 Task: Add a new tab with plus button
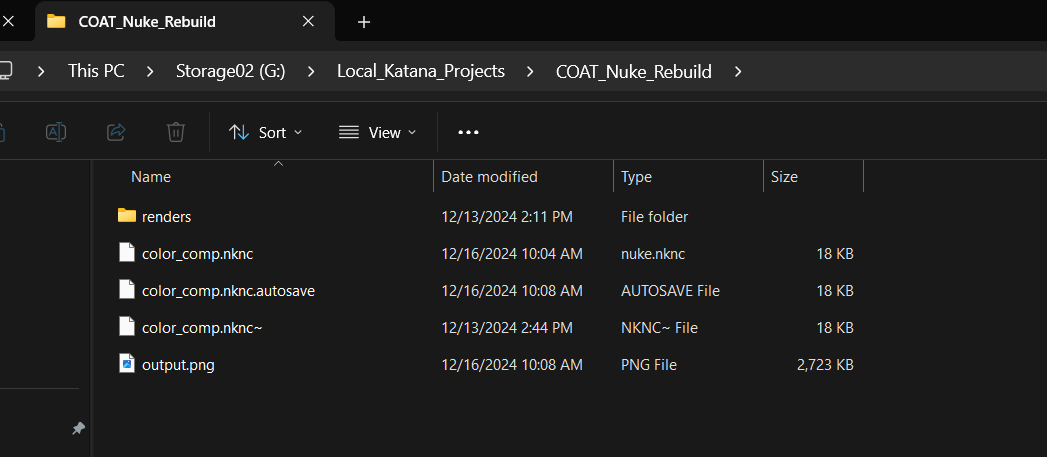(364, 21)
